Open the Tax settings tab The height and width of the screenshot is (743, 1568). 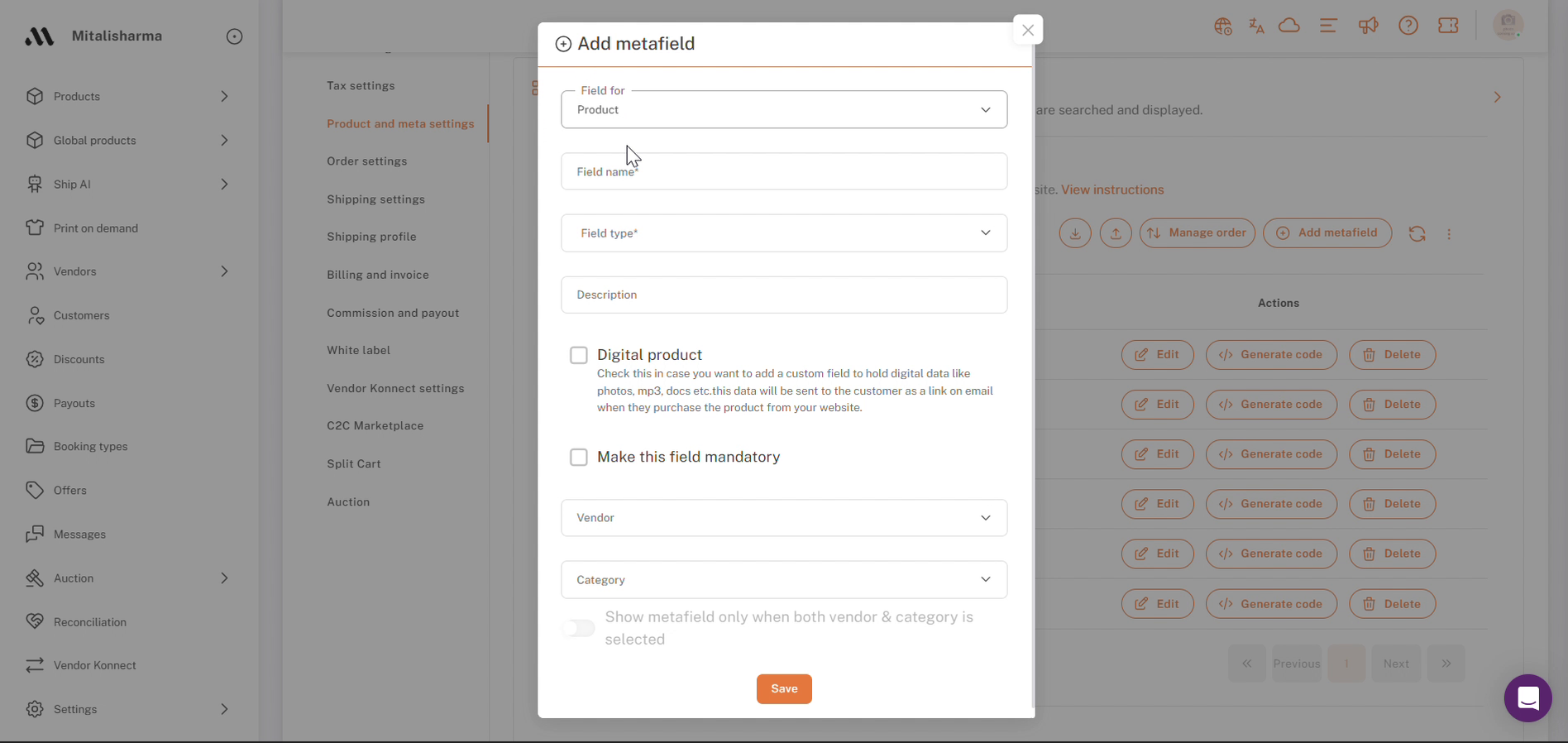(361, 86)
